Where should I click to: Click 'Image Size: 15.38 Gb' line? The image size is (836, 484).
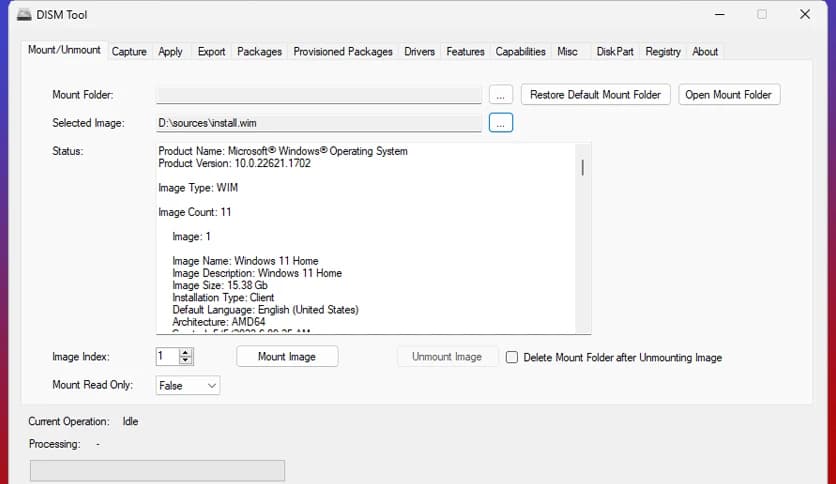pos(220,286)
